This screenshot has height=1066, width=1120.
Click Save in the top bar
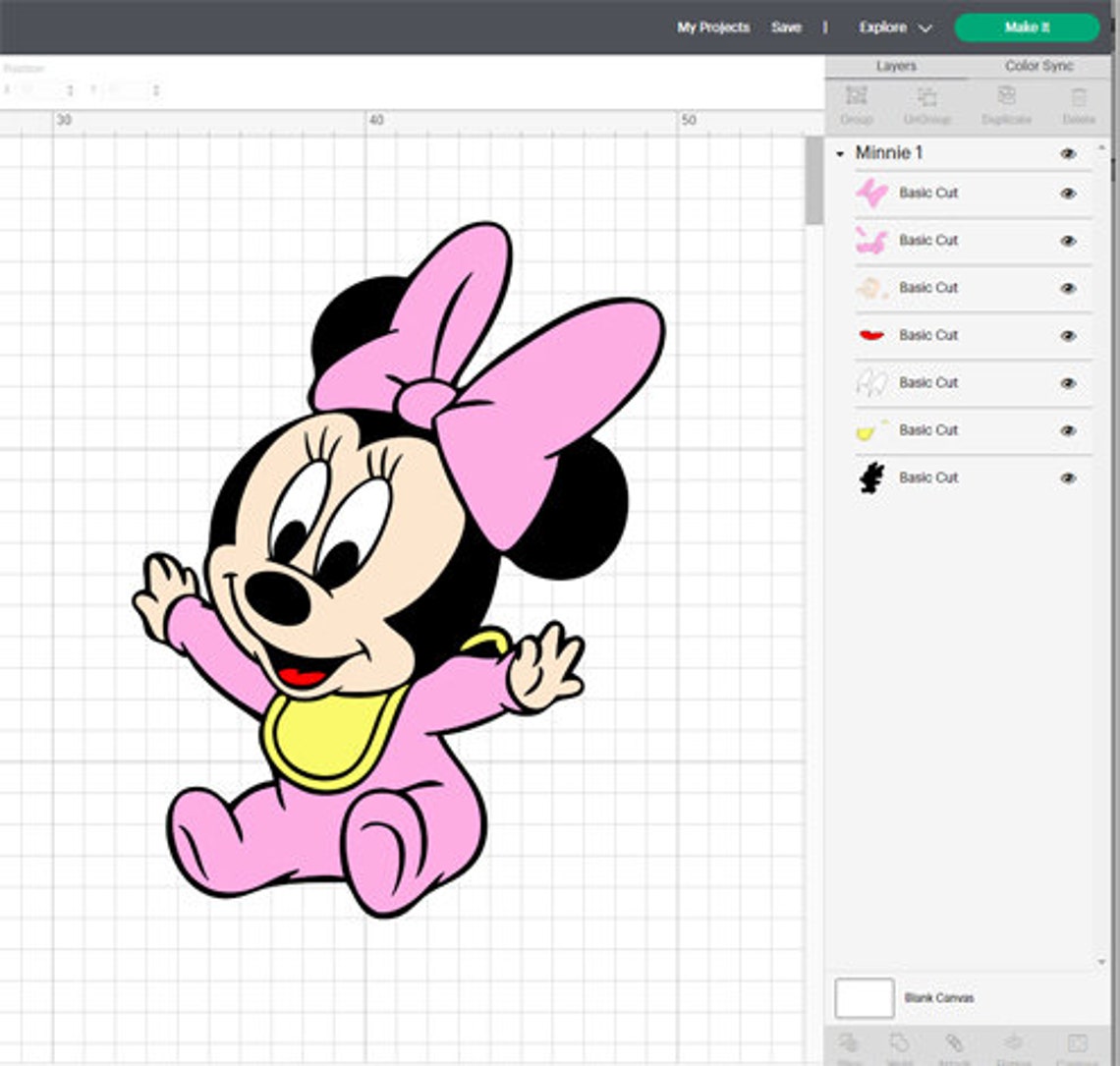(787, 28)
